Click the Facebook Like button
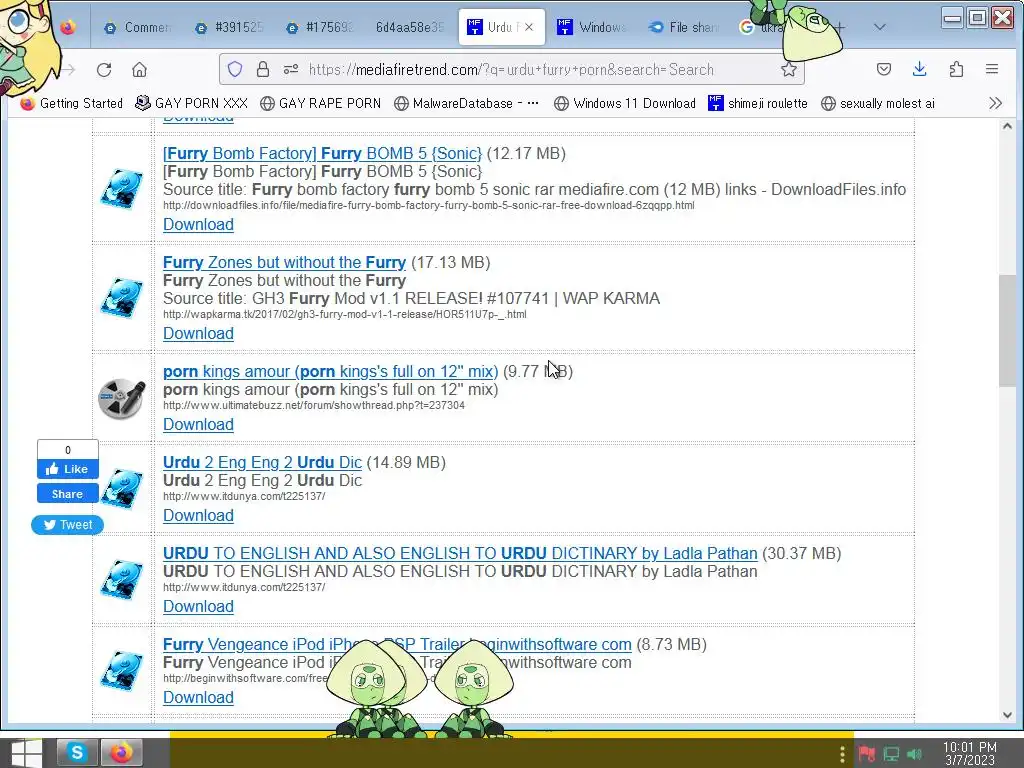 (67, 469)
